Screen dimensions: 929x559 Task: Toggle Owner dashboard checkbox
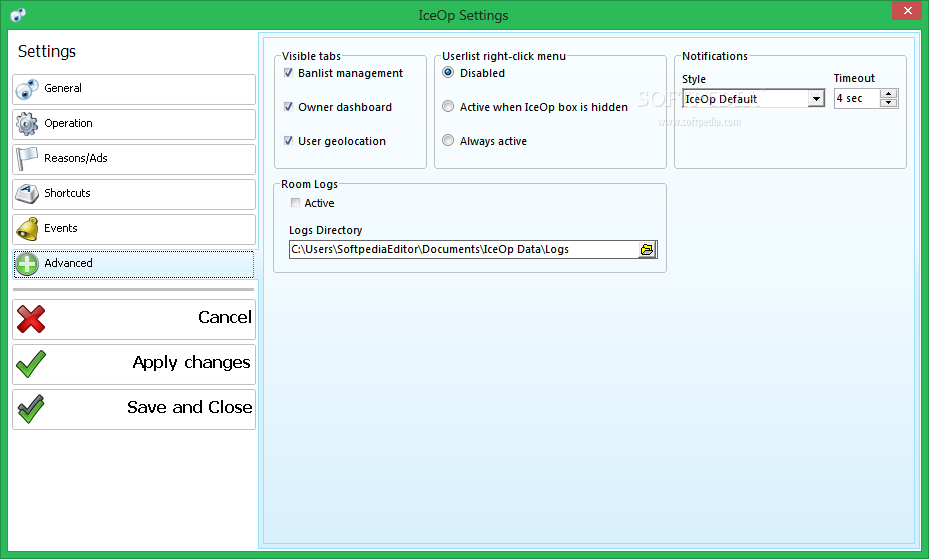pos(289,107)
